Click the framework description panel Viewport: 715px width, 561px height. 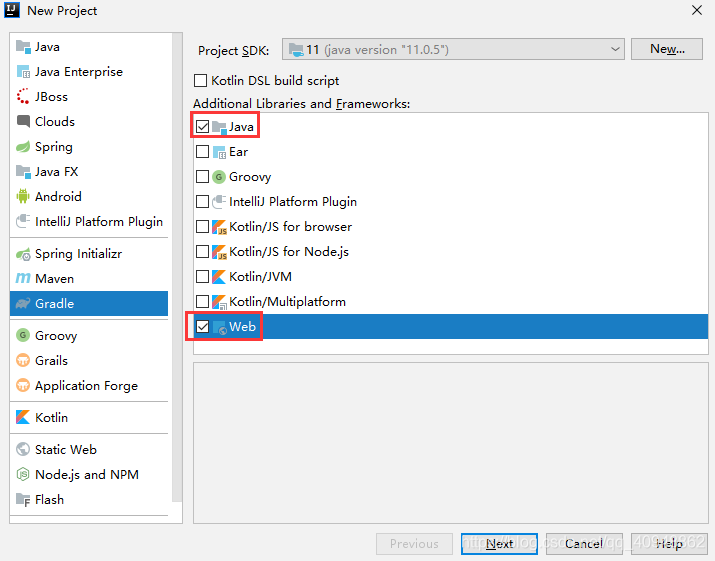pyautogui.click(x=451, y=443)
